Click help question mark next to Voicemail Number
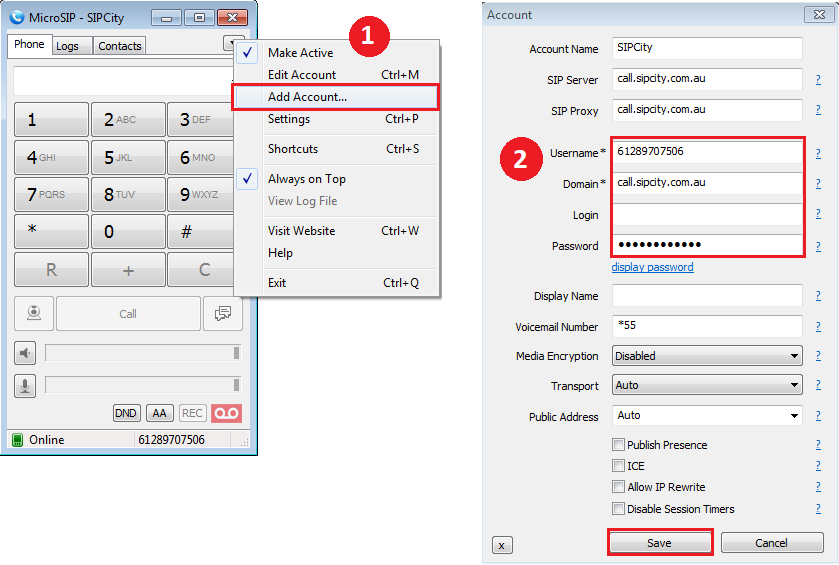The height and width of the screenshot is (565, 839). click(x=818, y=326)
